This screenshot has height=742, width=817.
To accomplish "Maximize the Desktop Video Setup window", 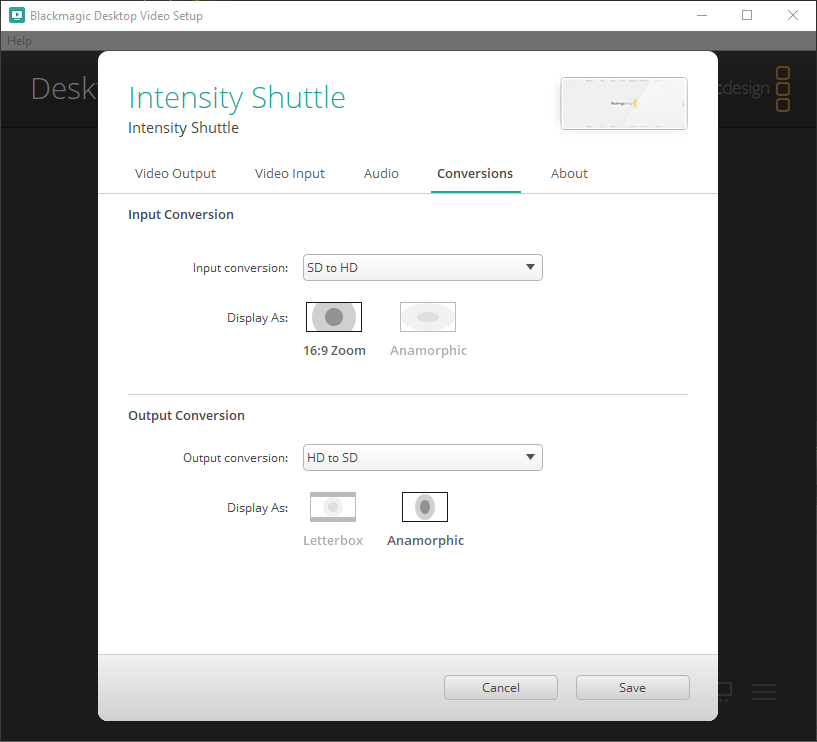I will click(x=747, y=15).
